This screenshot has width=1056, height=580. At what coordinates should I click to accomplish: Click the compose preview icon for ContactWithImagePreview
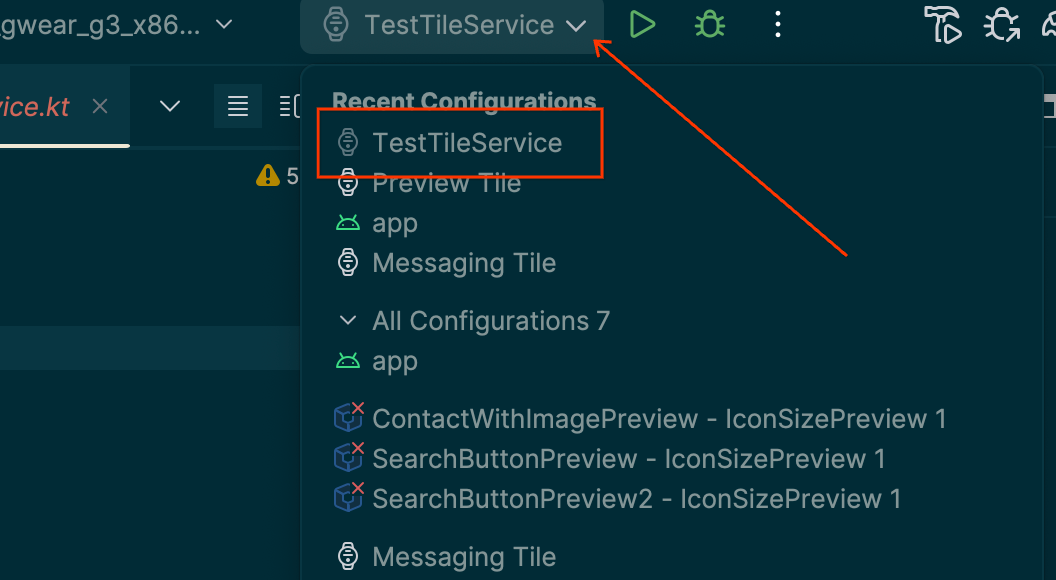tap(347, 418)
